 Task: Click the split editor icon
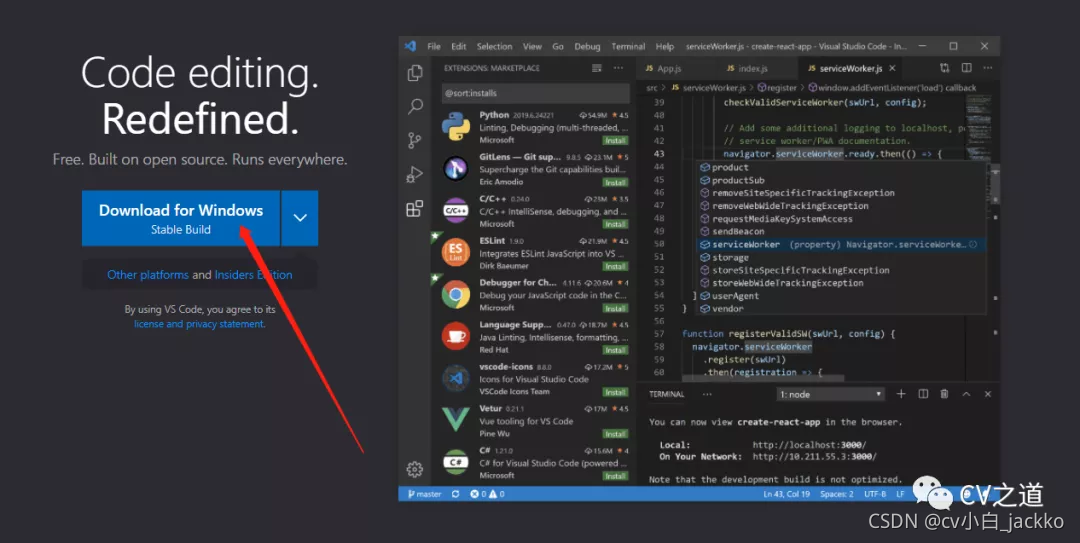click(x=966, y=68)
